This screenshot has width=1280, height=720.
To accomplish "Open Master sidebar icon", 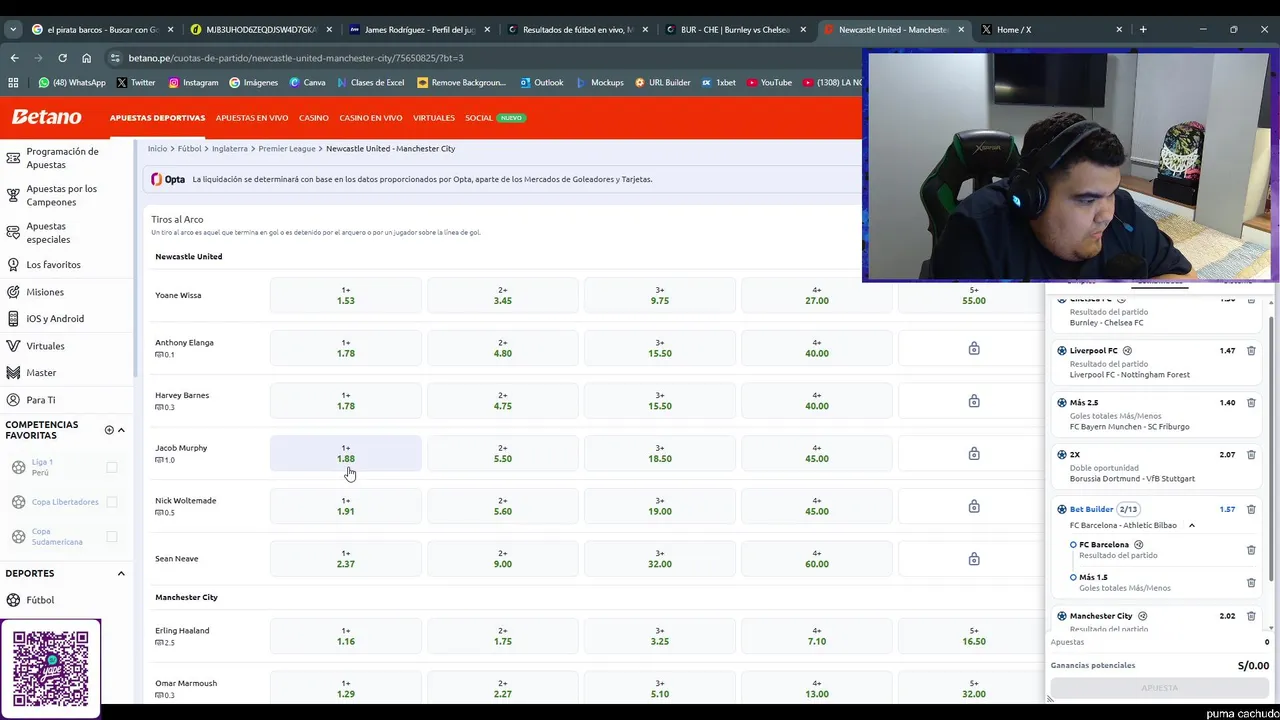I will pyautogui.click(x=13, y=373).
